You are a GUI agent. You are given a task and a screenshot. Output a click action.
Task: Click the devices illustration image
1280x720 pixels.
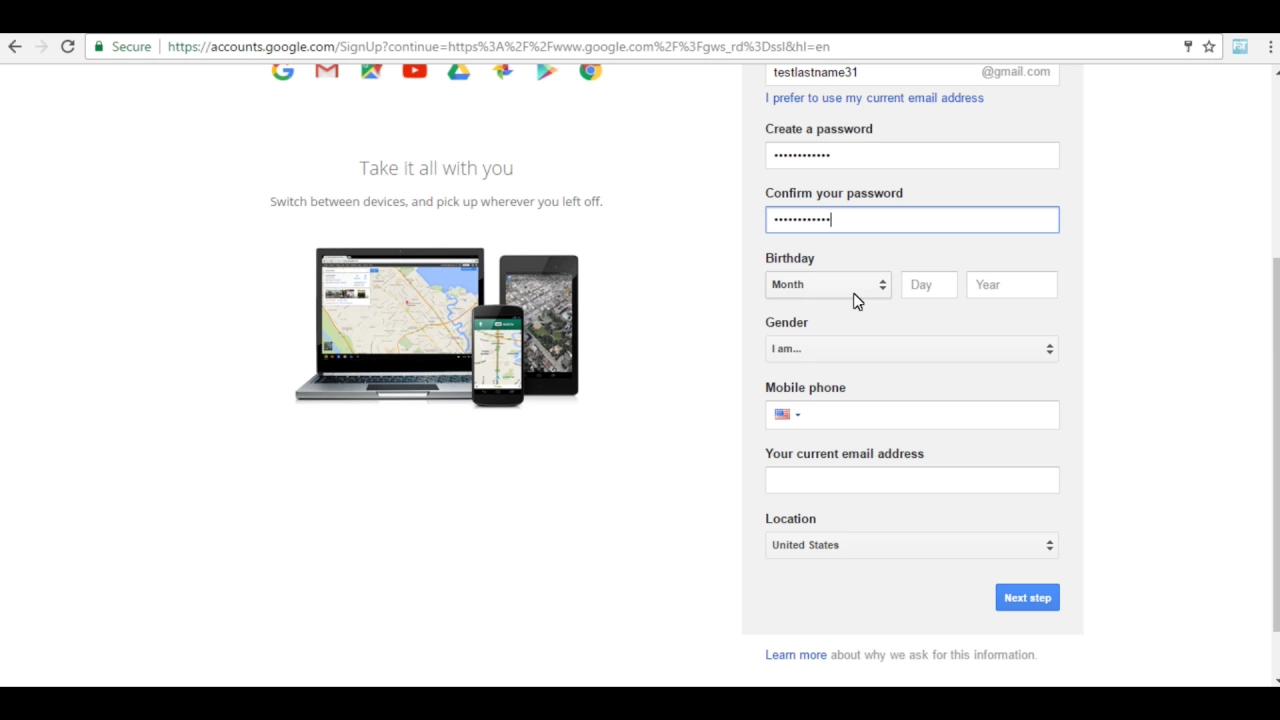[437, 327]
